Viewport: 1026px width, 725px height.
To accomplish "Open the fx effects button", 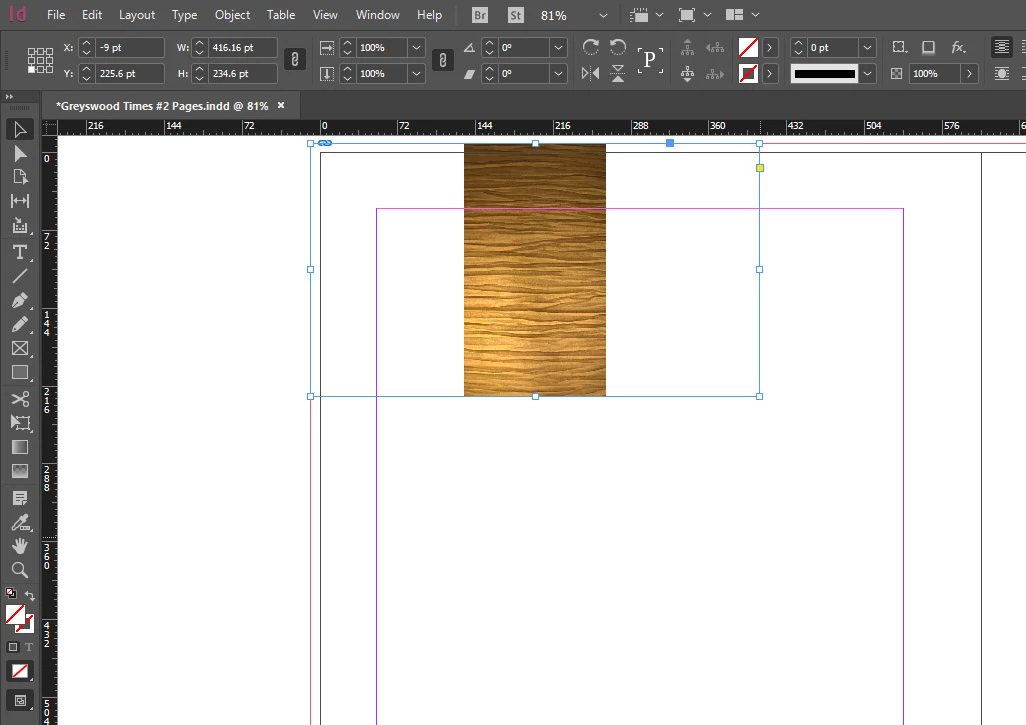I will pos(958,47).
